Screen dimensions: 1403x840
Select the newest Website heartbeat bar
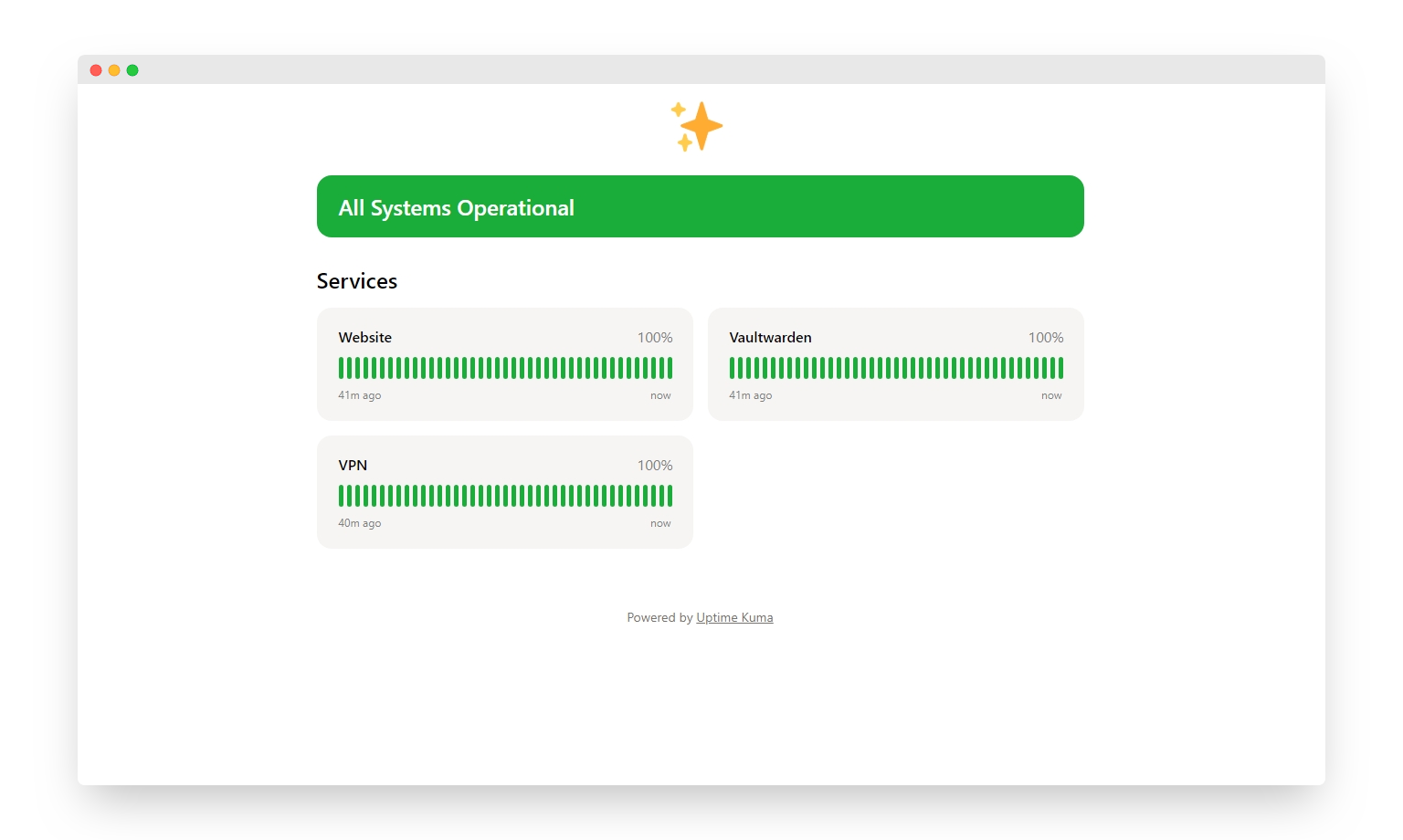670,368
